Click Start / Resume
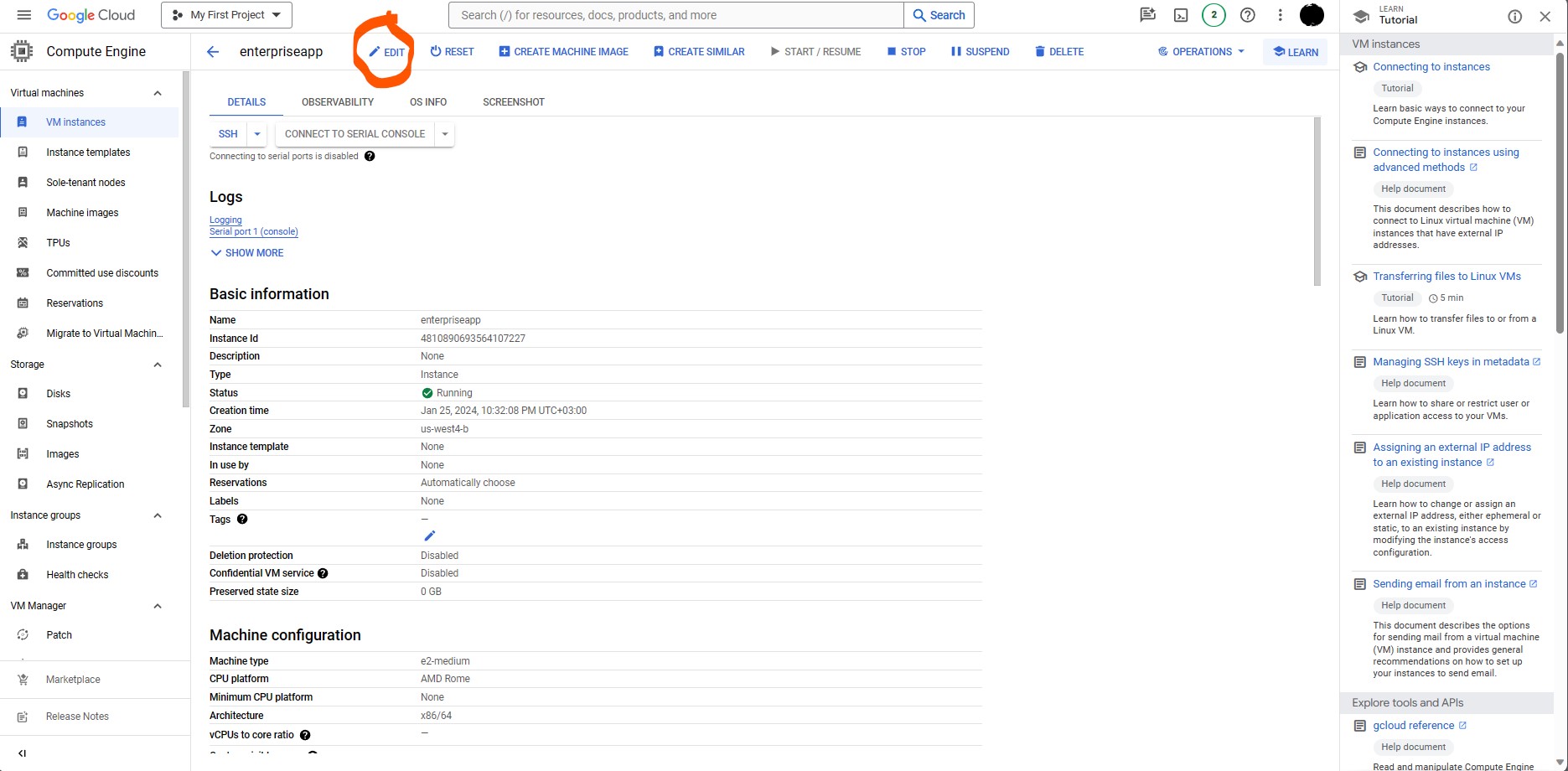The width and height of the screenshot is (1568, 771). 815,52
